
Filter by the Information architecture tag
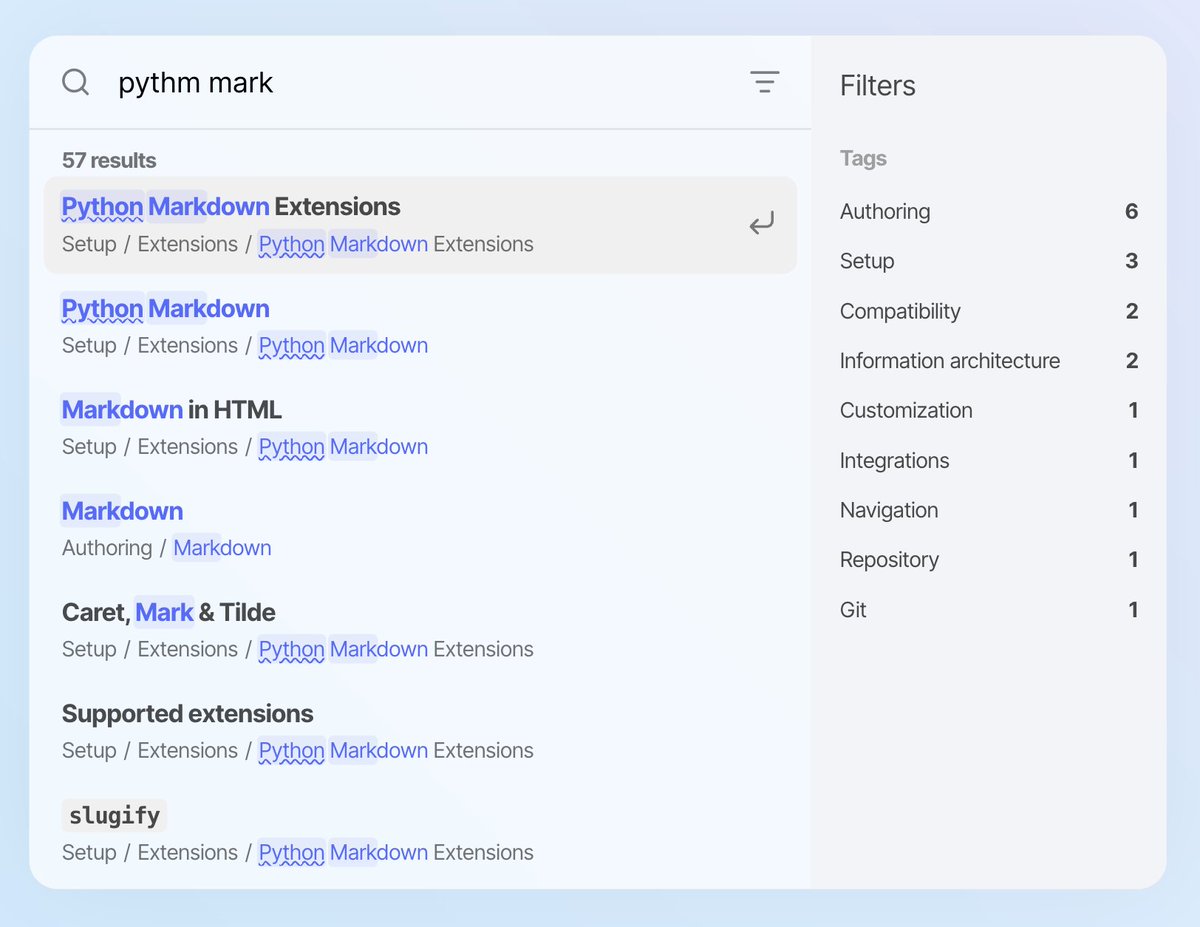point(989,361)
